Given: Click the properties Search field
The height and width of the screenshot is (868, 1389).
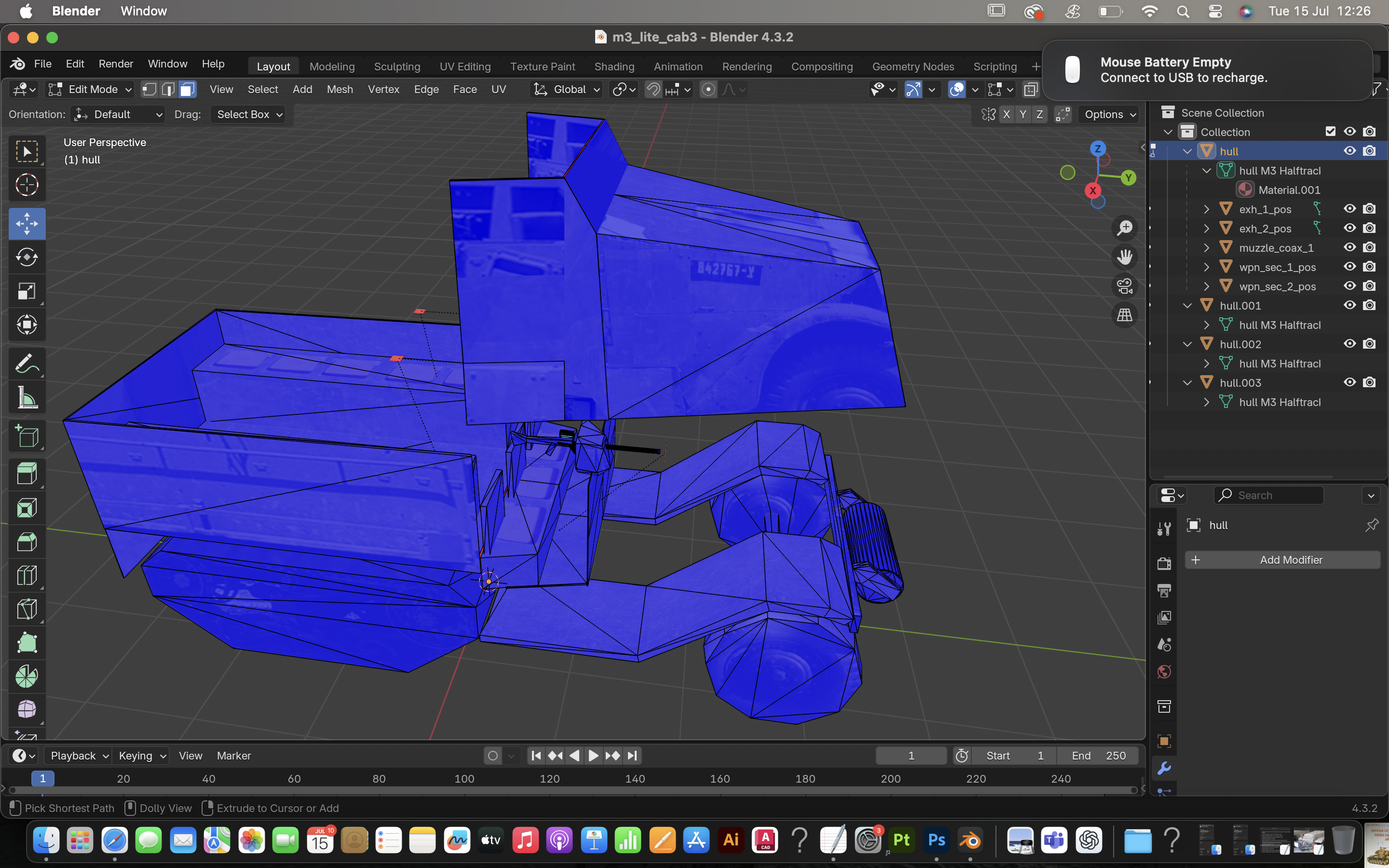Looking at the screenshot, I should click(1268, 495).
